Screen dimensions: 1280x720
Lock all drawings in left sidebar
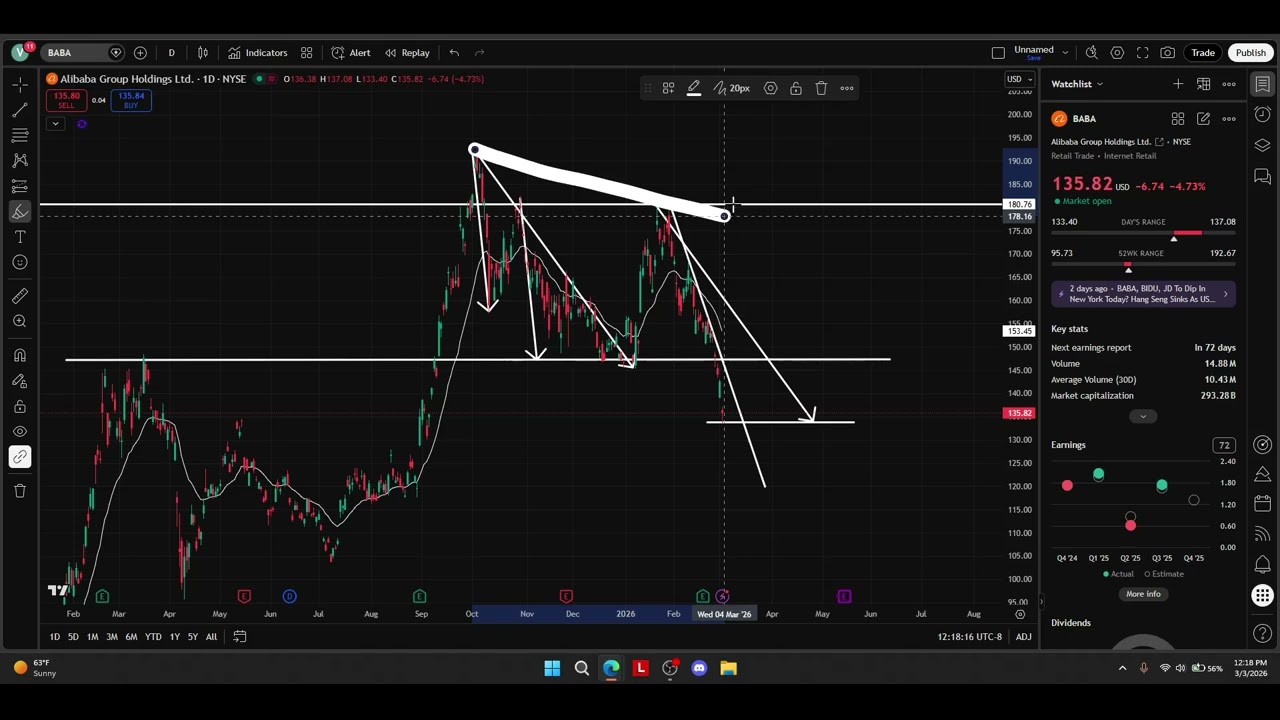click(x=19, y=406)
